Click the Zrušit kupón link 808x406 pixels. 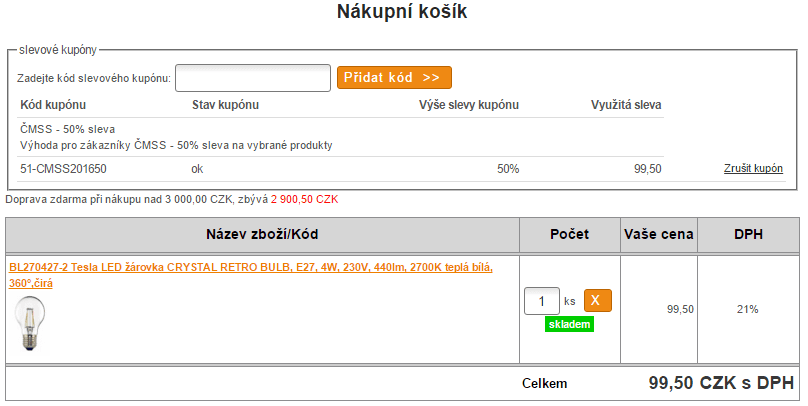(753, 168)
